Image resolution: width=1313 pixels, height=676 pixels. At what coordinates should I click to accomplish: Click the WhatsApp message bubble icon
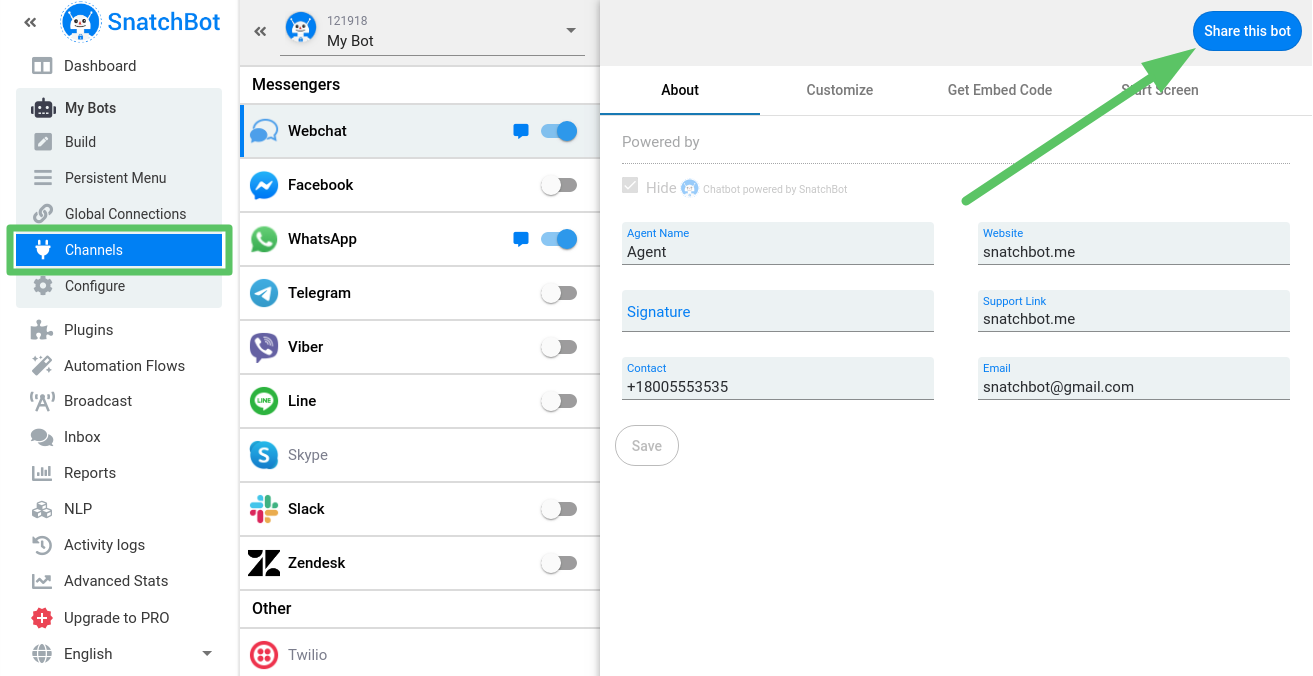(520, 239)
